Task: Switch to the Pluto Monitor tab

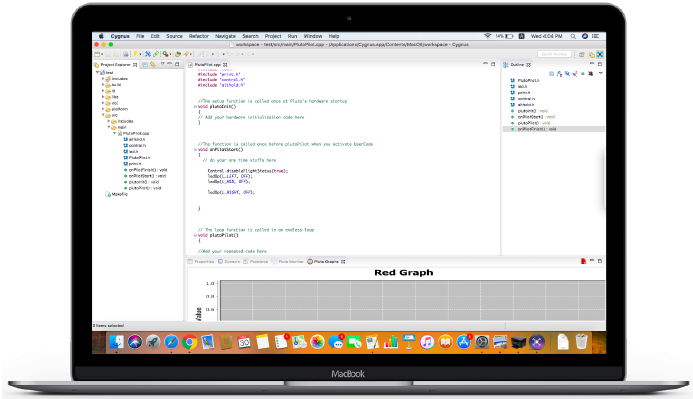Action: 288,262
